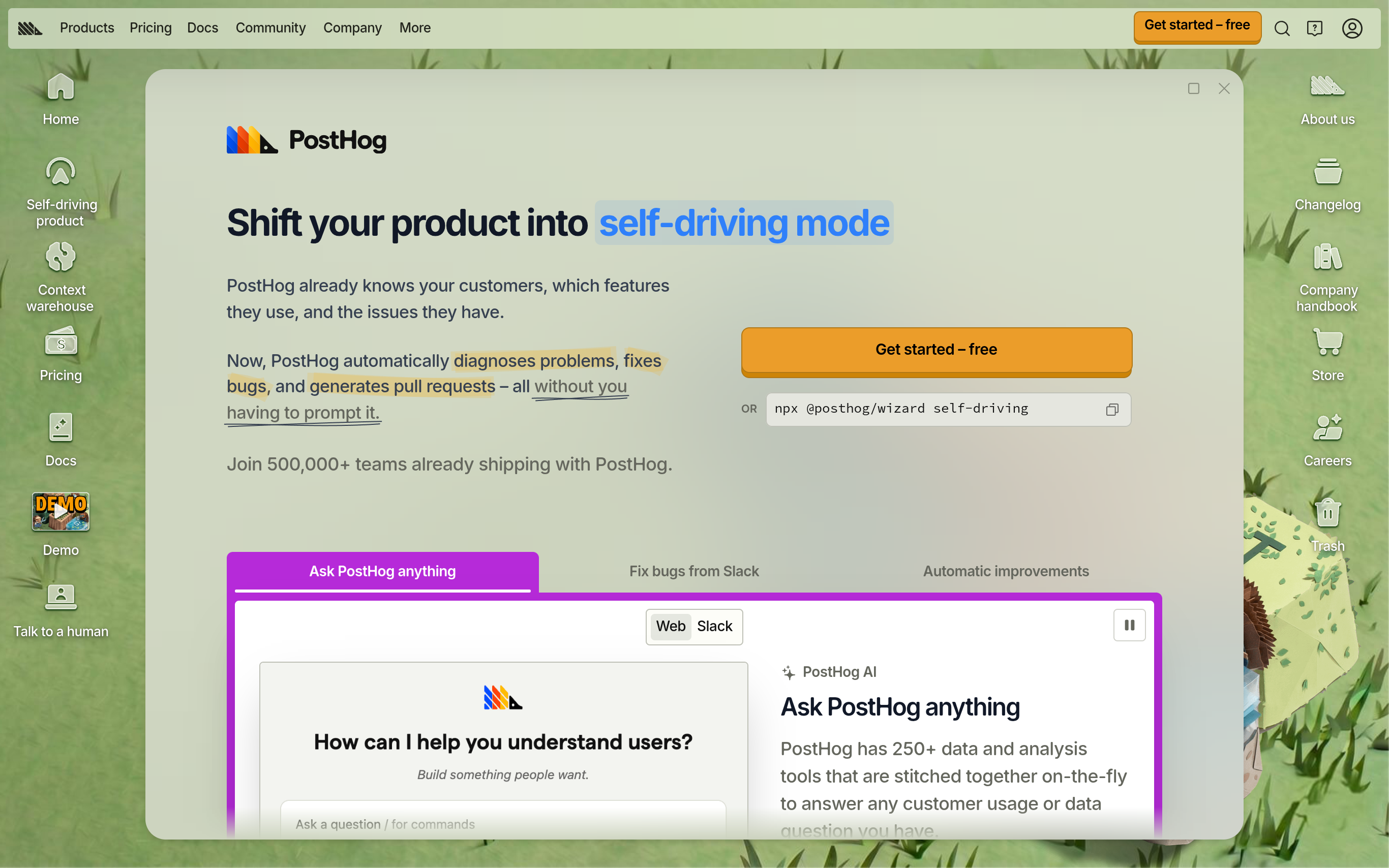Click the Ask PostHog anything heading in the right panel

click(x=900, y=707)
